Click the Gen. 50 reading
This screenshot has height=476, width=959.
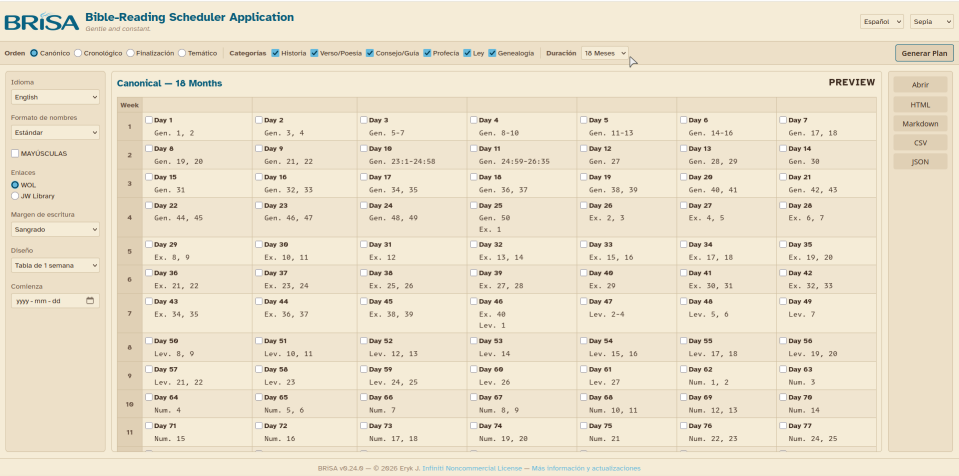(495, 218)
